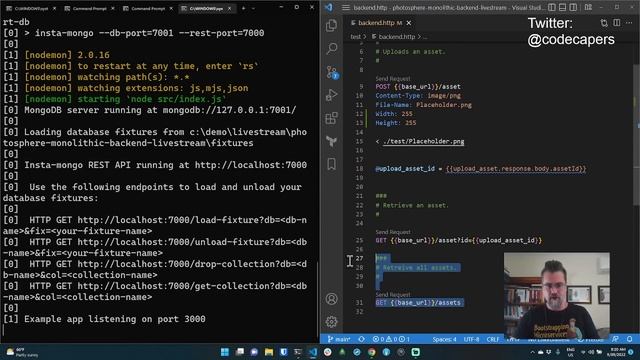Image resolution: width=640 pixels, height=360 pixels.
Task: Show hidden system tray icons chevron
Action: click(532, 352)
